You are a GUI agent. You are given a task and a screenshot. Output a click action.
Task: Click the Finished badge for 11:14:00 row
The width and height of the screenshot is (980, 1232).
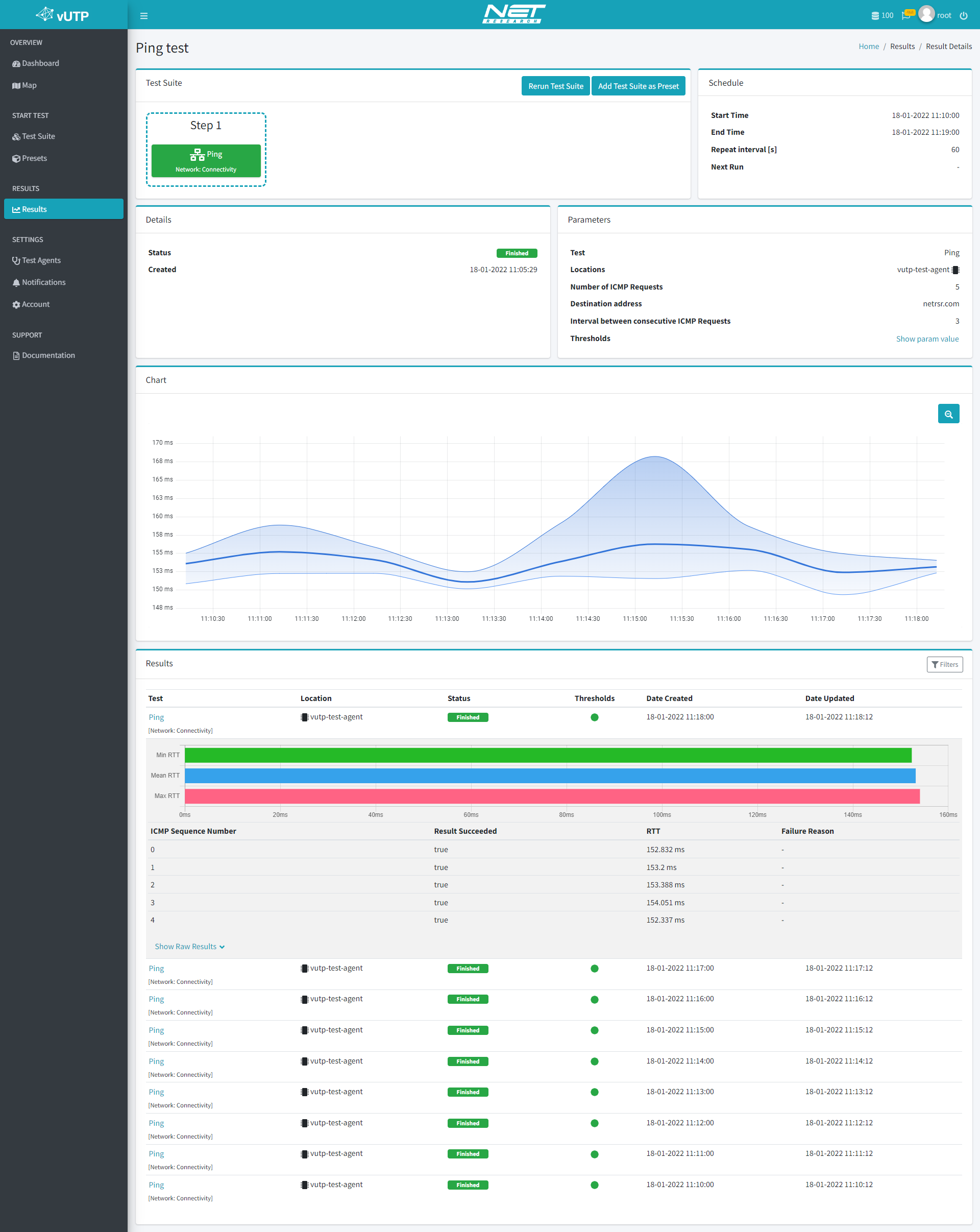[x=467, y=1061]
